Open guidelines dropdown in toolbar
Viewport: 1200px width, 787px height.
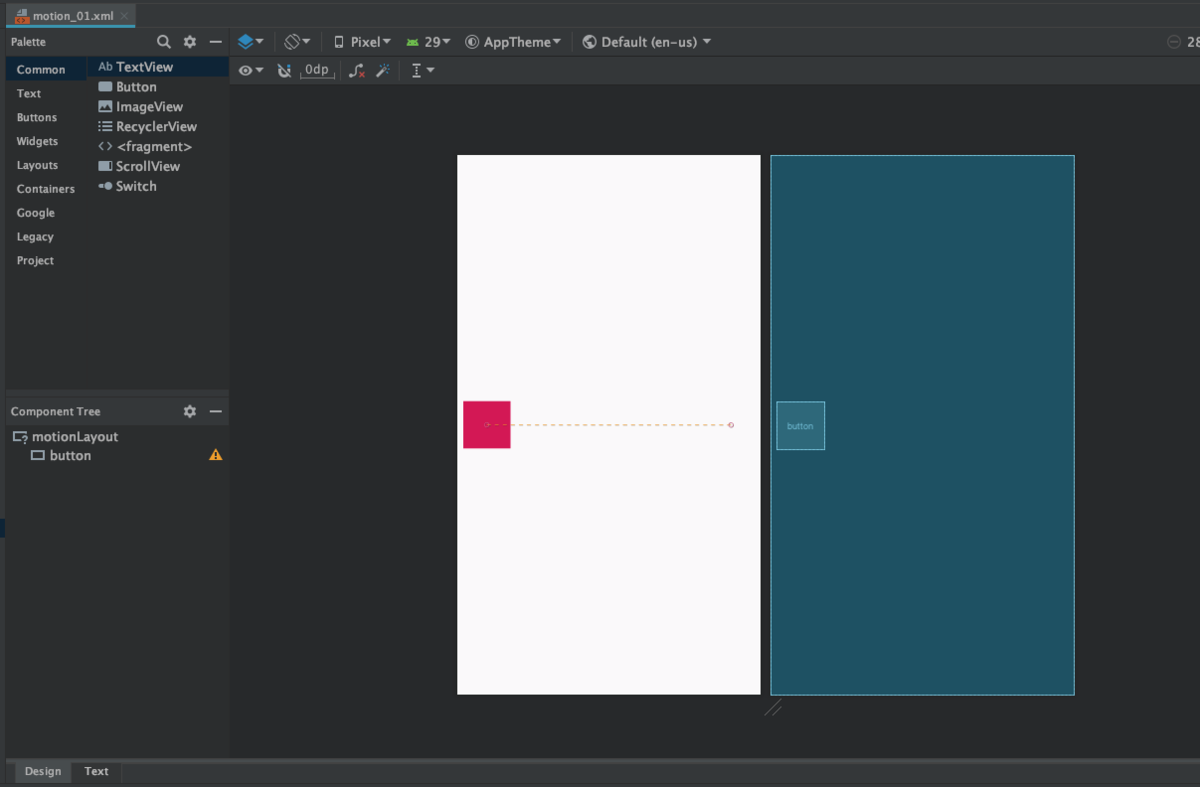[x=423, y=70]
